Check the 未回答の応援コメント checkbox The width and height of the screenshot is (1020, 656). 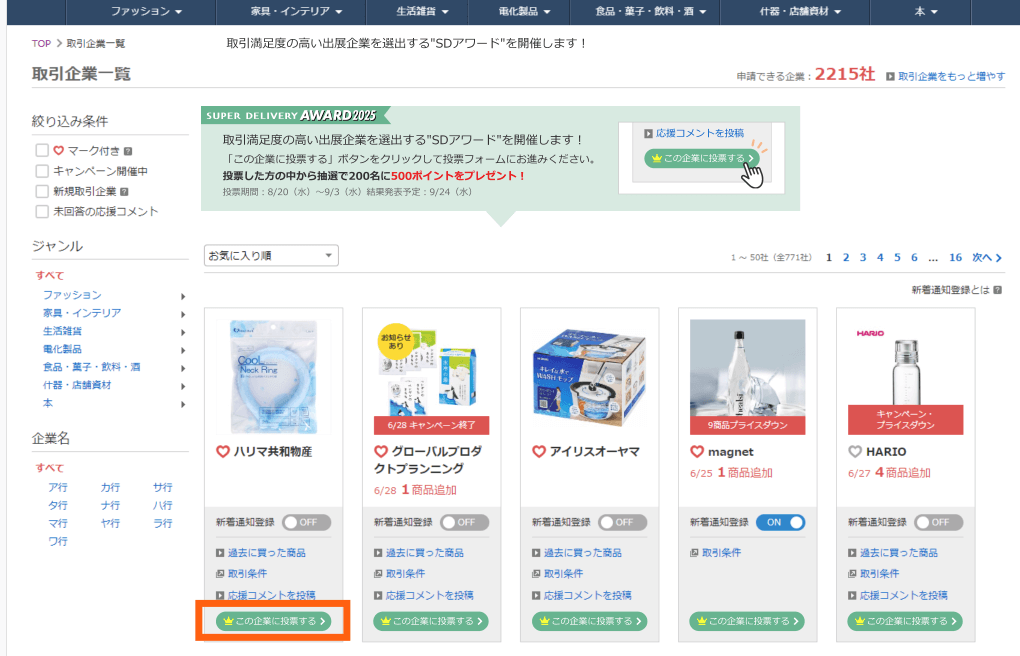[x=42, y=212]
